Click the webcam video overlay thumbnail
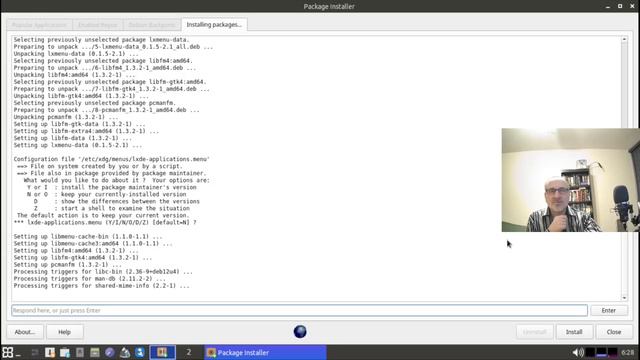640x360 pixels. point(571,180)
